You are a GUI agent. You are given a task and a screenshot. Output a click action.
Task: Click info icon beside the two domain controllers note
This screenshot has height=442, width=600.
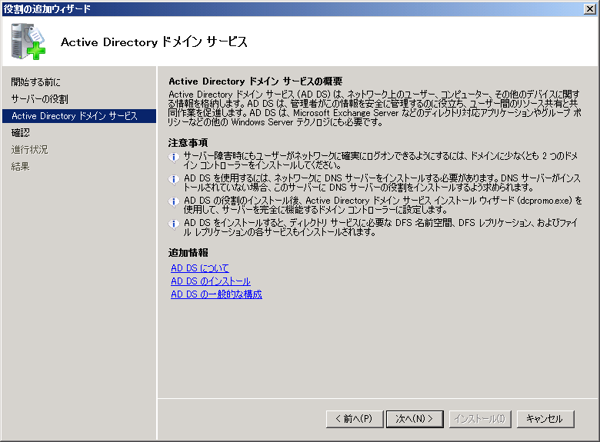coord(174,157)
